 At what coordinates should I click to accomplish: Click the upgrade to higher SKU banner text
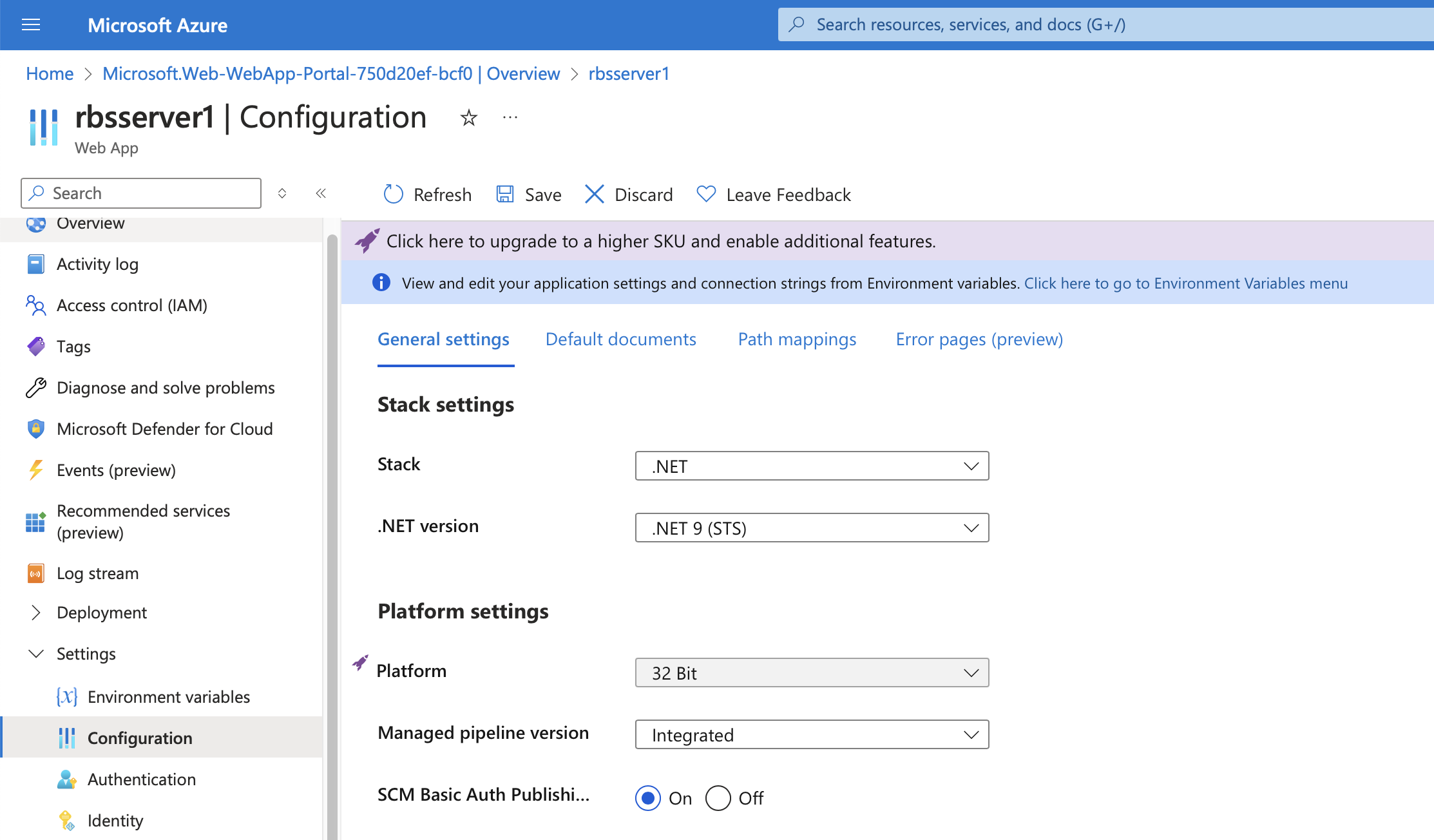[661, 241]
